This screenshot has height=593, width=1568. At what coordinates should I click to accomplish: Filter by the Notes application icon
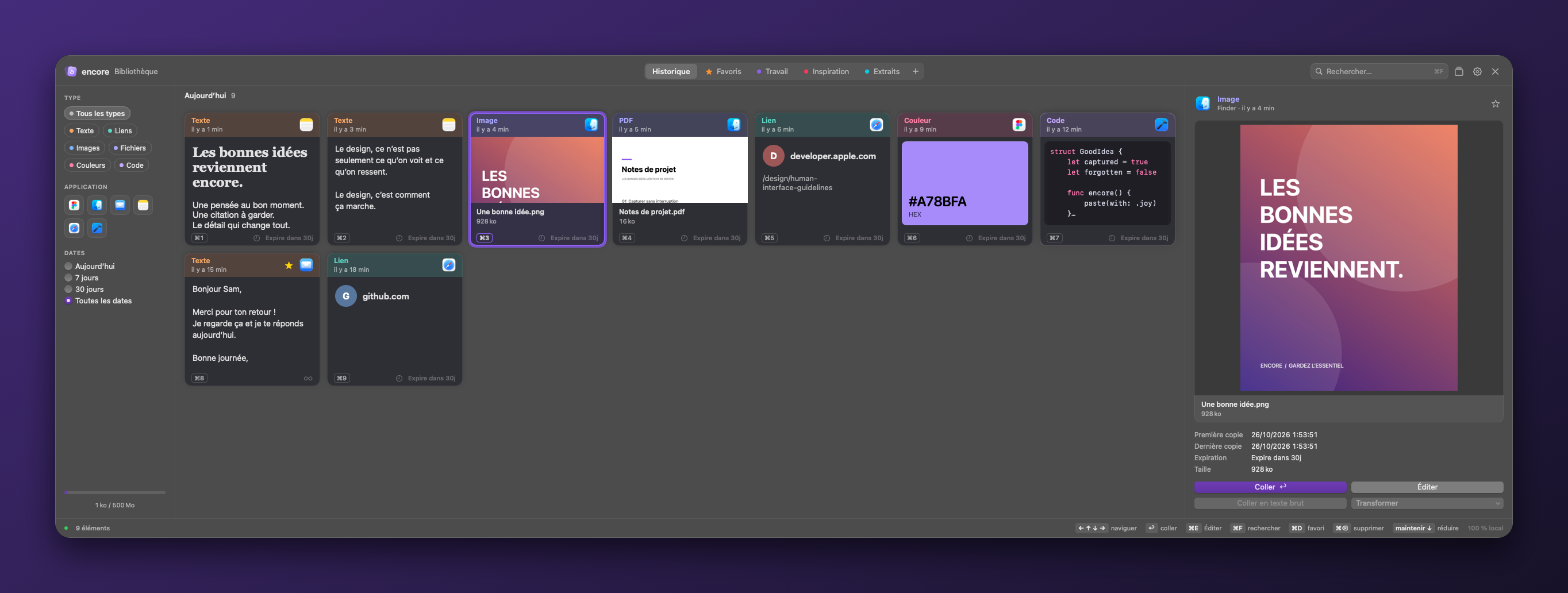[143, 205]
